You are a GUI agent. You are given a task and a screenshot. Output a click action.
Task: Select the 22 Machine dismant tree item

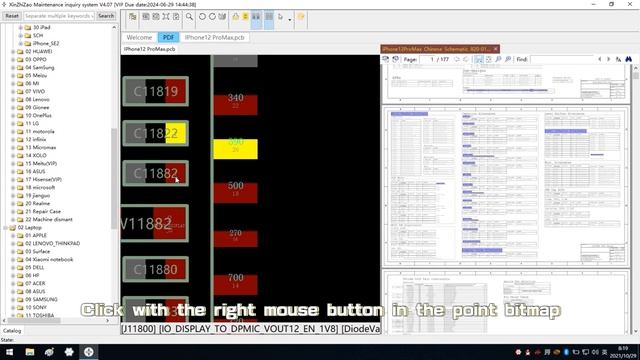(x=49, y=219)
